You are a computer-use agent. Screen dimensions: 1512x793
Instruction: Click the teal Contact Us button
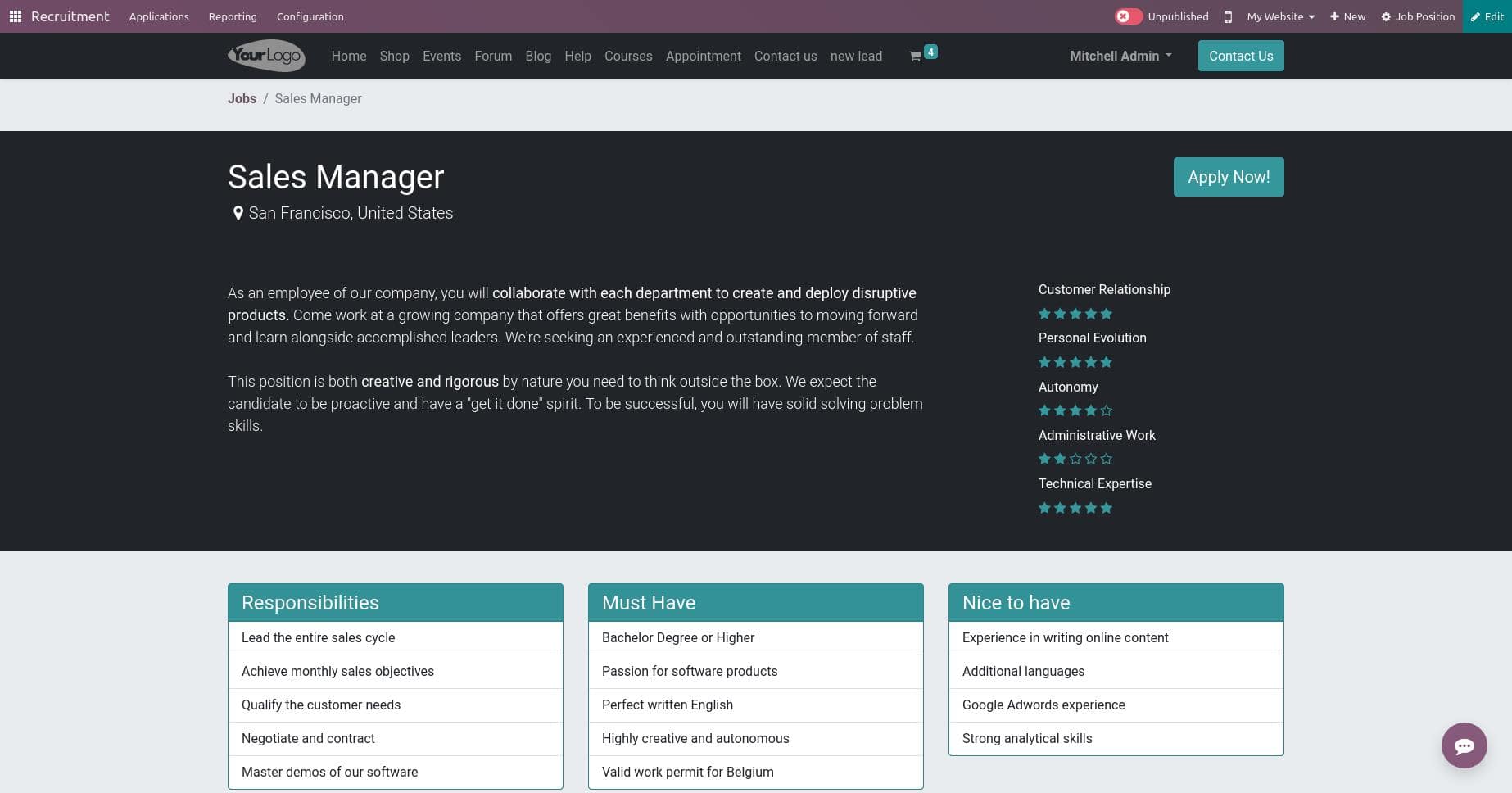pyautogui.click(x=1241, y=56)
